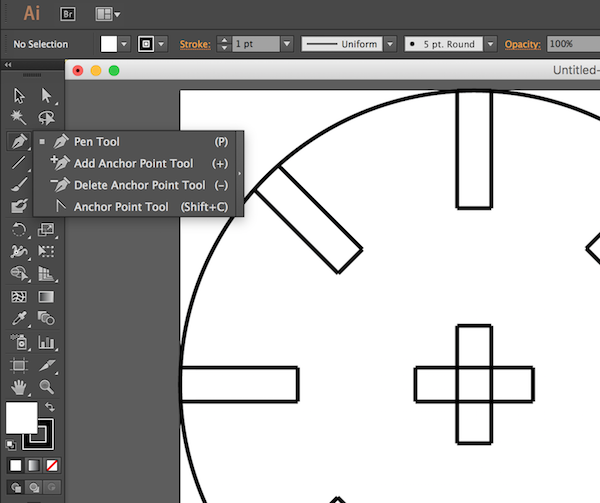
Task: Click the green zoom button of document
Action: 114,71
